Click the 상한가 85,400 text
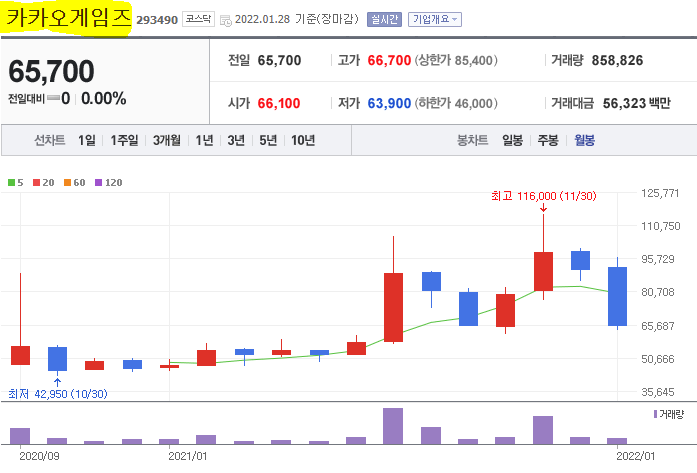 [456, 60]
